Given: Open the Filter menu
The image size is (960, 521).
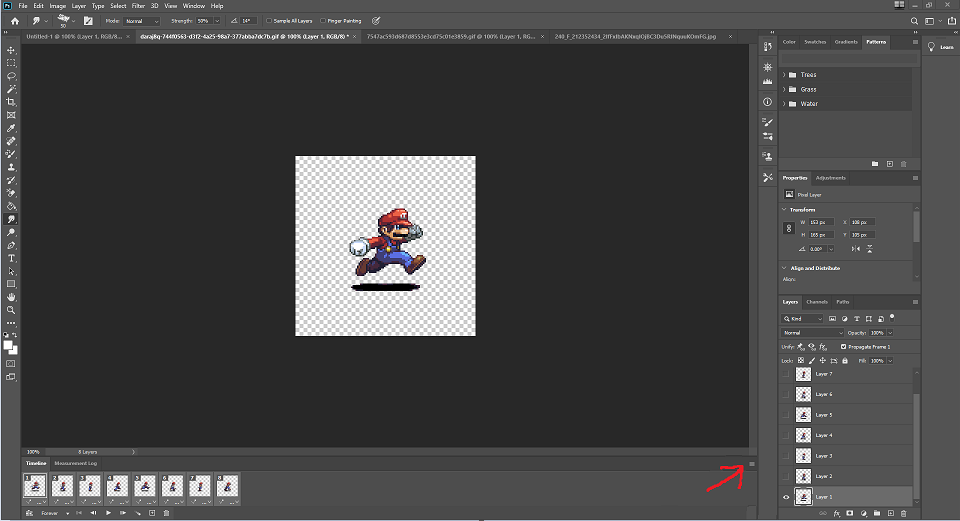Looking at the screenshot, I should [138, 6].
